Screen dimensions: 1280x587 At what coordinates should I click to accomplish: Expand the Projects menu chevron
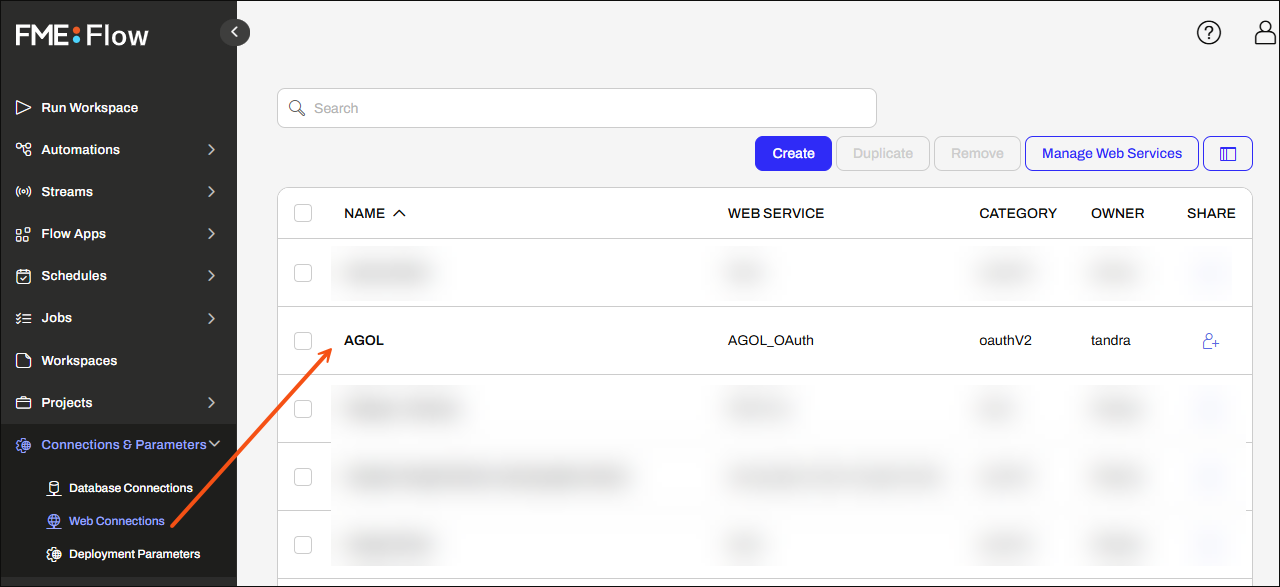pos(211,402)
